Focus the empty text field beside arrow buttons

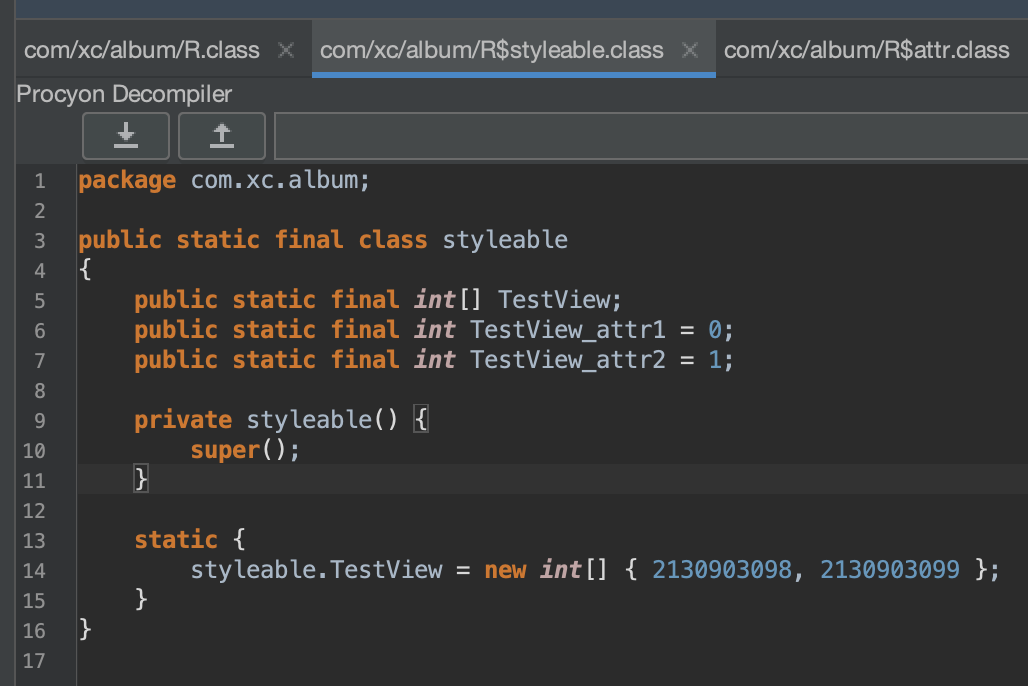click(650, 135)
